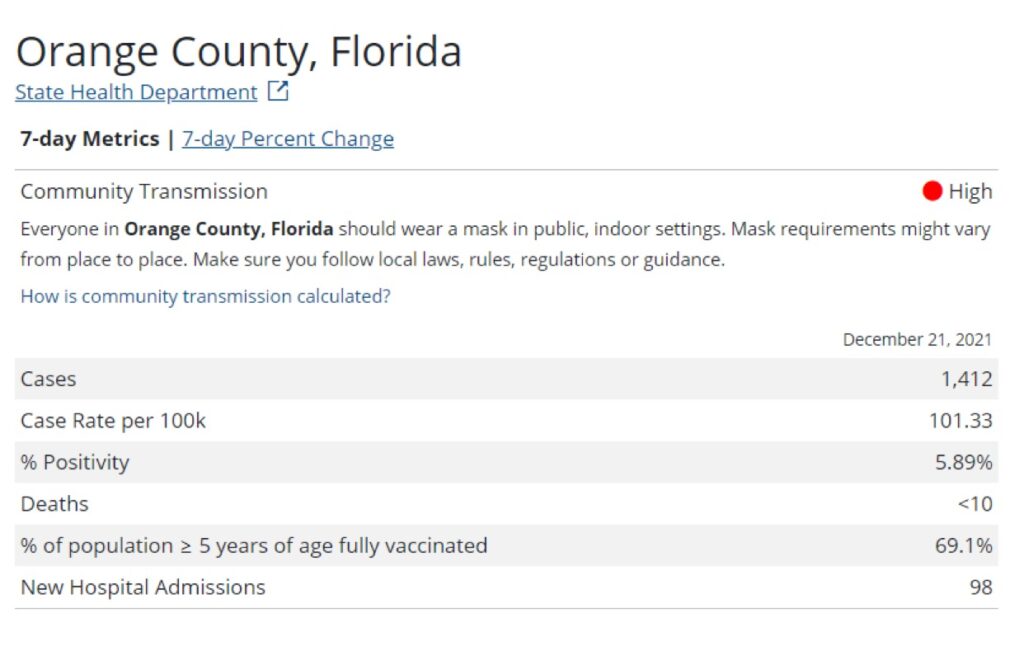This screenshot has height=646, width=1024.
Task: Click the Community Transmission label
Action: (x=144, y=191)
